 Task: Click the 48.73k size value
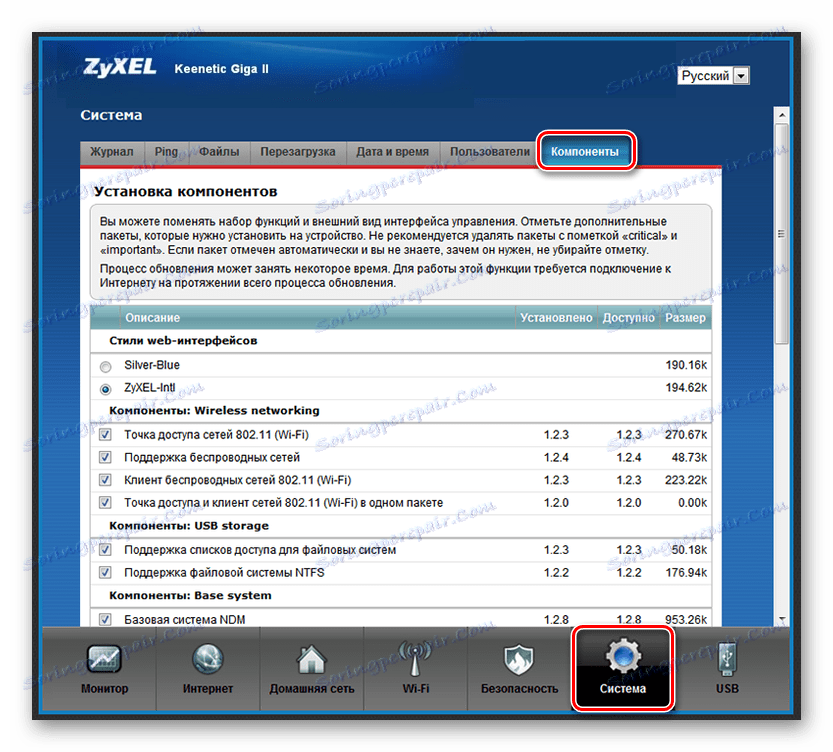coord(689,457)
